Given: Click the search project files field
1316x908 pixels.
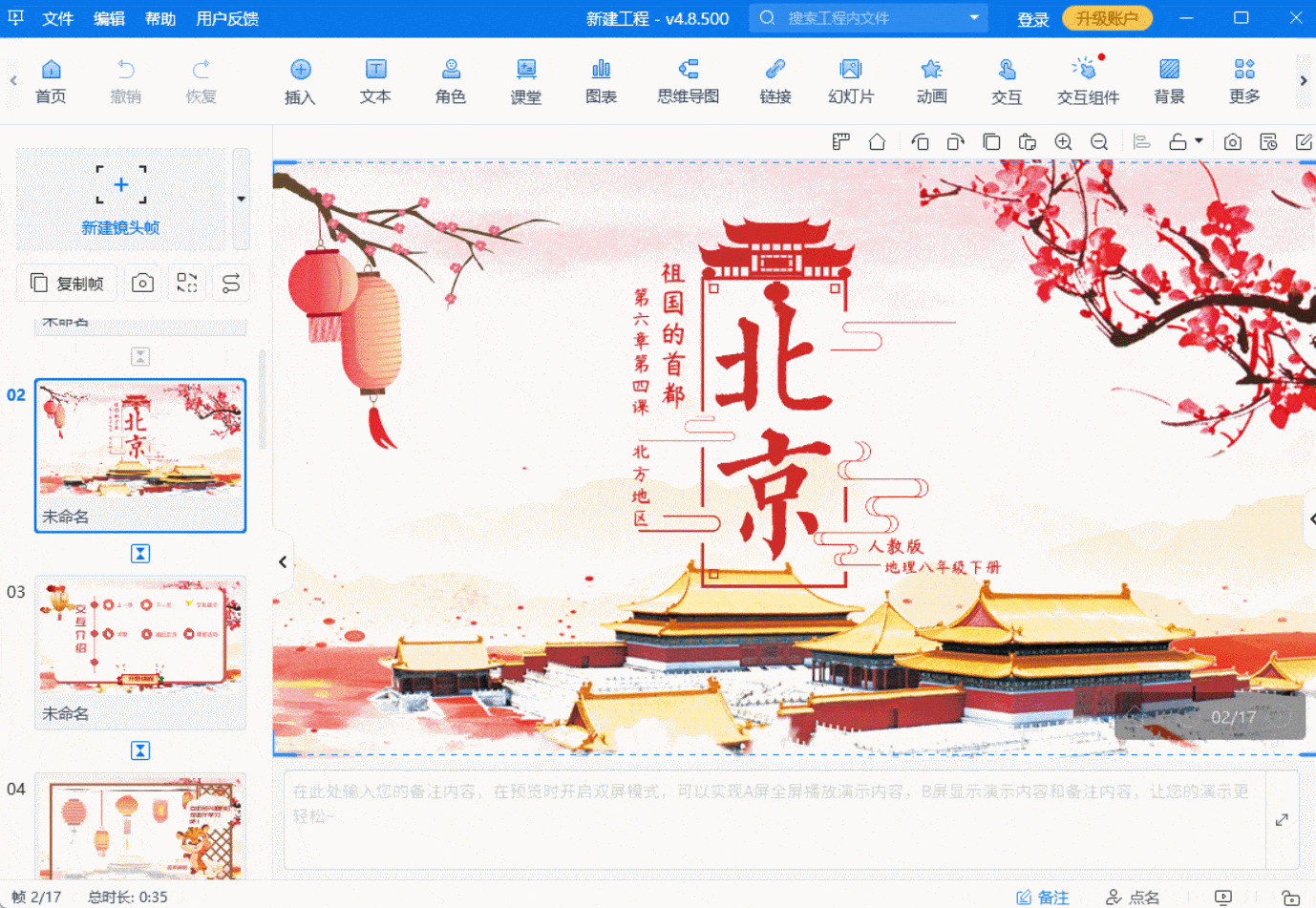Looking at the screenshot, I should point(867,18).
